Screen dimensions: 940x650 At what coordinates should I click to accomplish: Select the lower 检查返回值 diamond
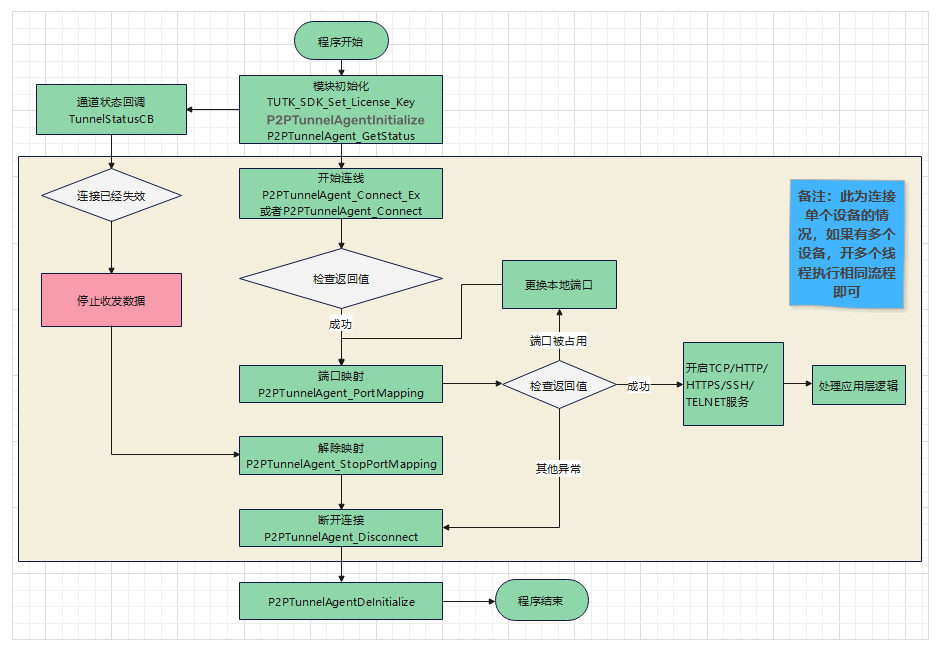coord(559,384)
